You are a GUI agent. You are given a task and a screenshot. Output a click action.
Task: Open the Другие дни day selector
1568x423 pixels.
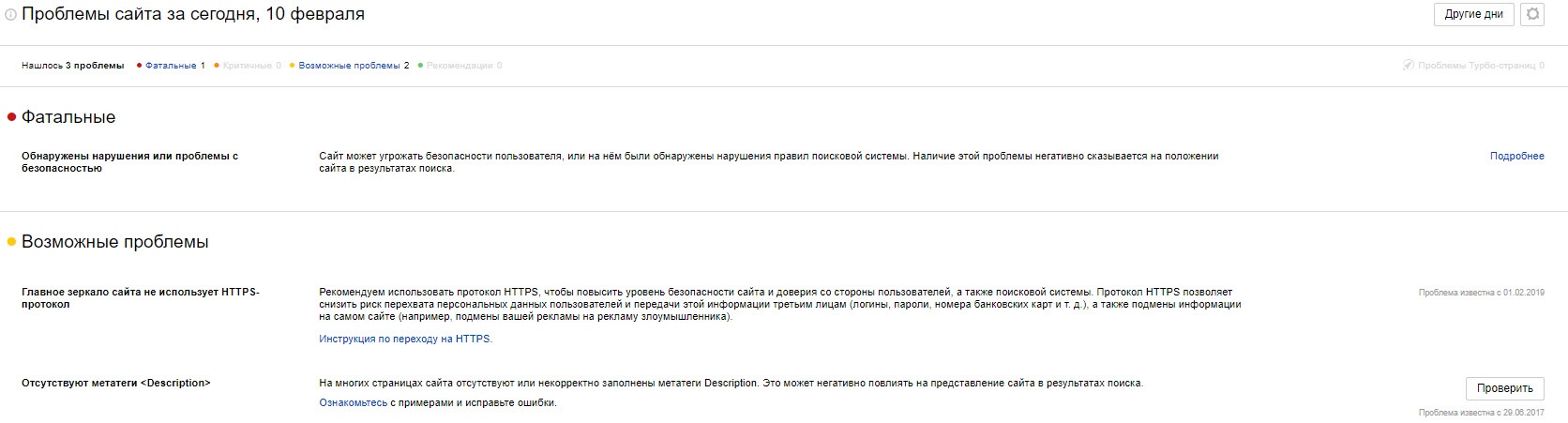1474,14
